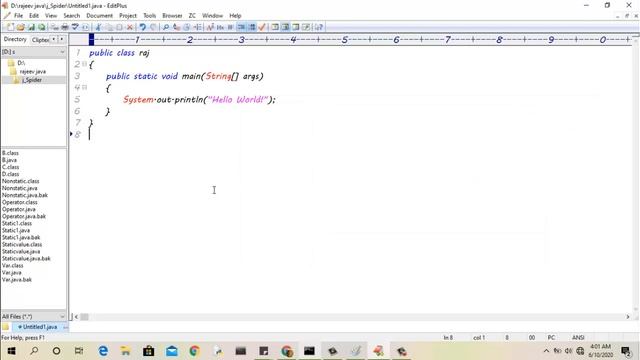
Task: Click the Find in Files toolbar icon
Action: (187, 27)
